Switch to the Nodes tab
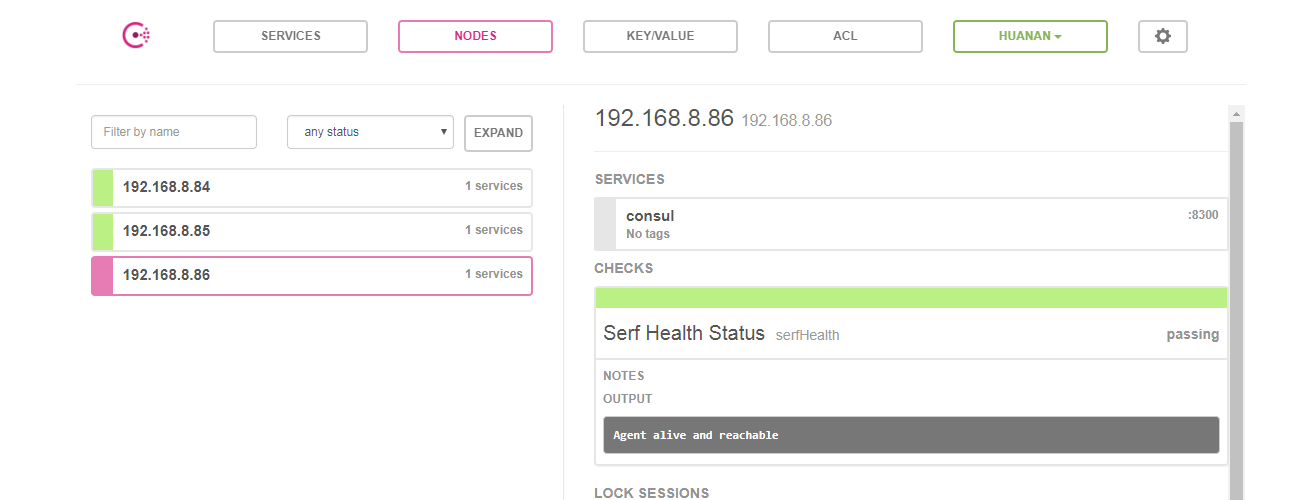Screen dimensions: 1294x500 pos(475,36)
